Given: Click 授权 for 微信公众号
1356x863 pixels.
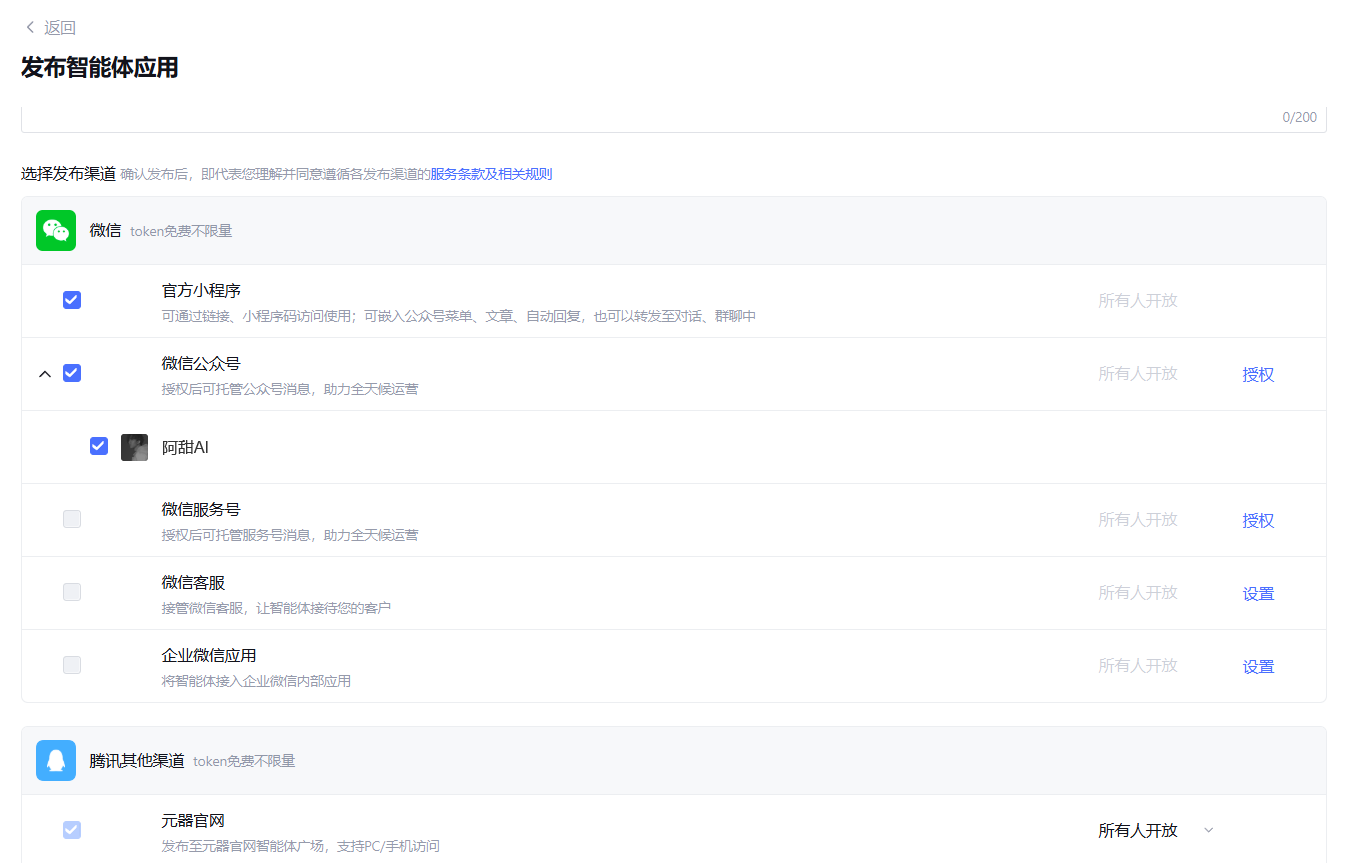Looking at the screenshot, I should [x=1258, y=375].
